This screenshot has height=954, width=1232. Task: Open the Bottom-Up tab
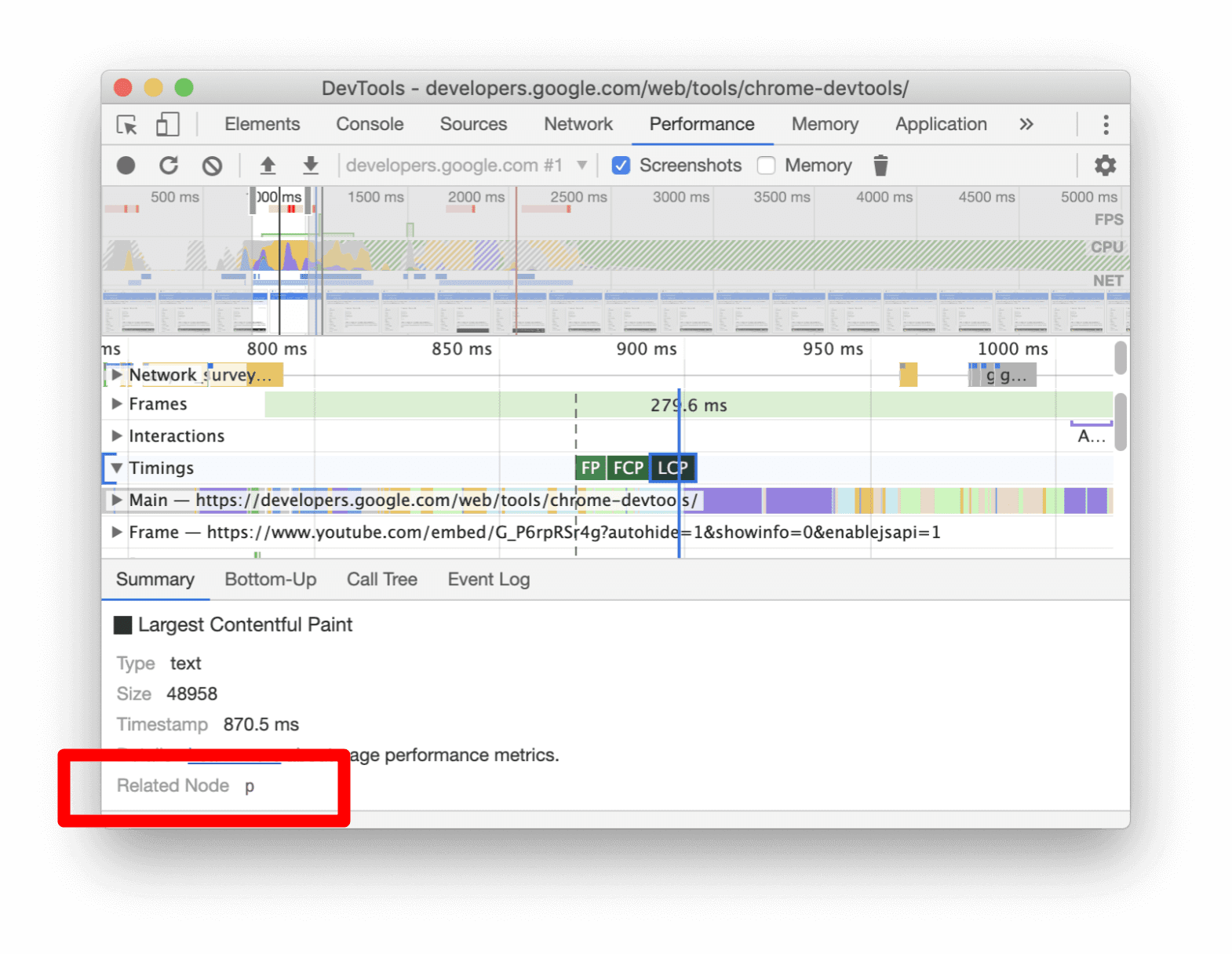[270, 580]
